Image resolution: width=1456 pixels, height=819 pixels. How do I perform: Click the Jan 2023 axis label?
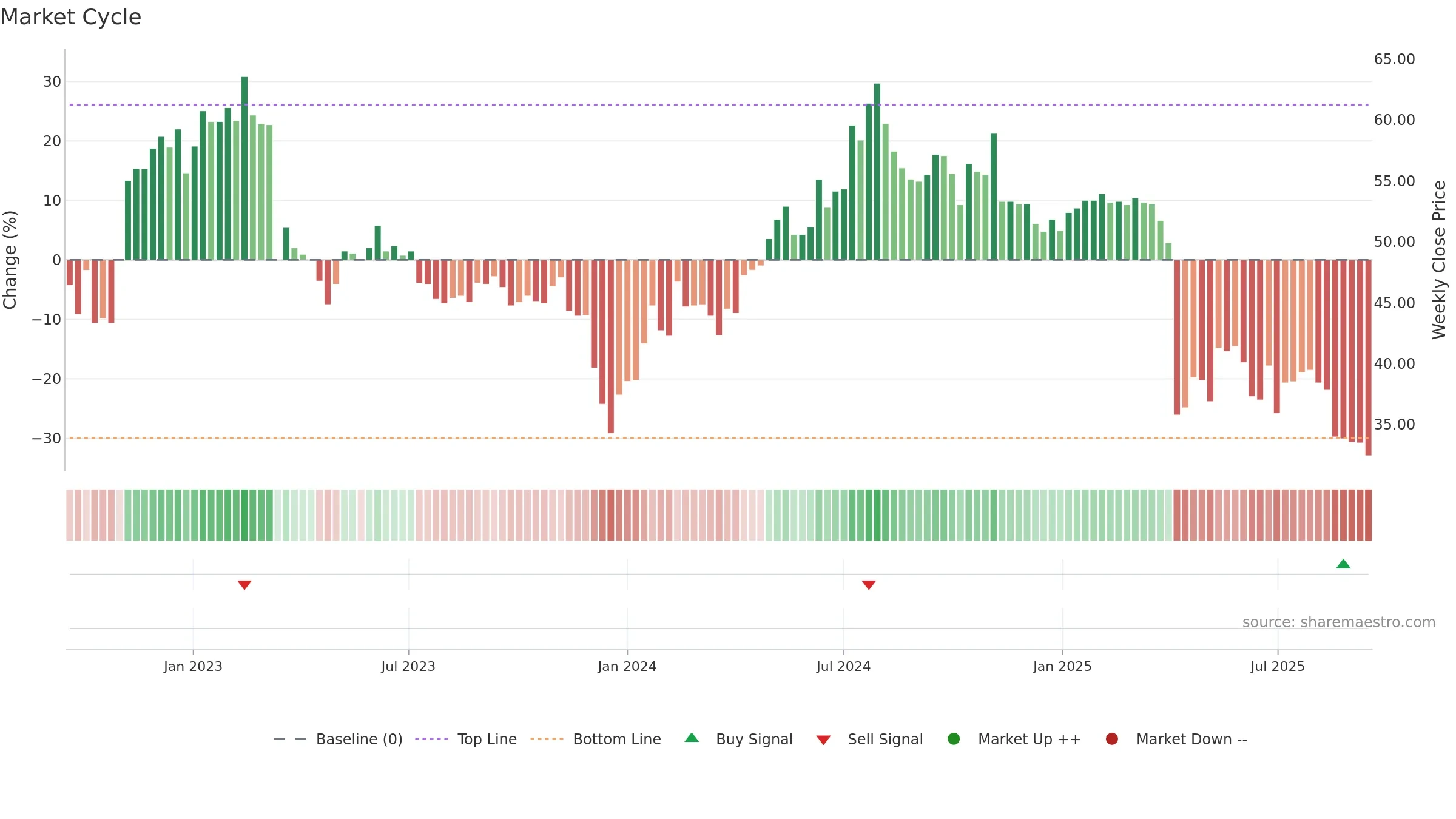coord(193,667)
